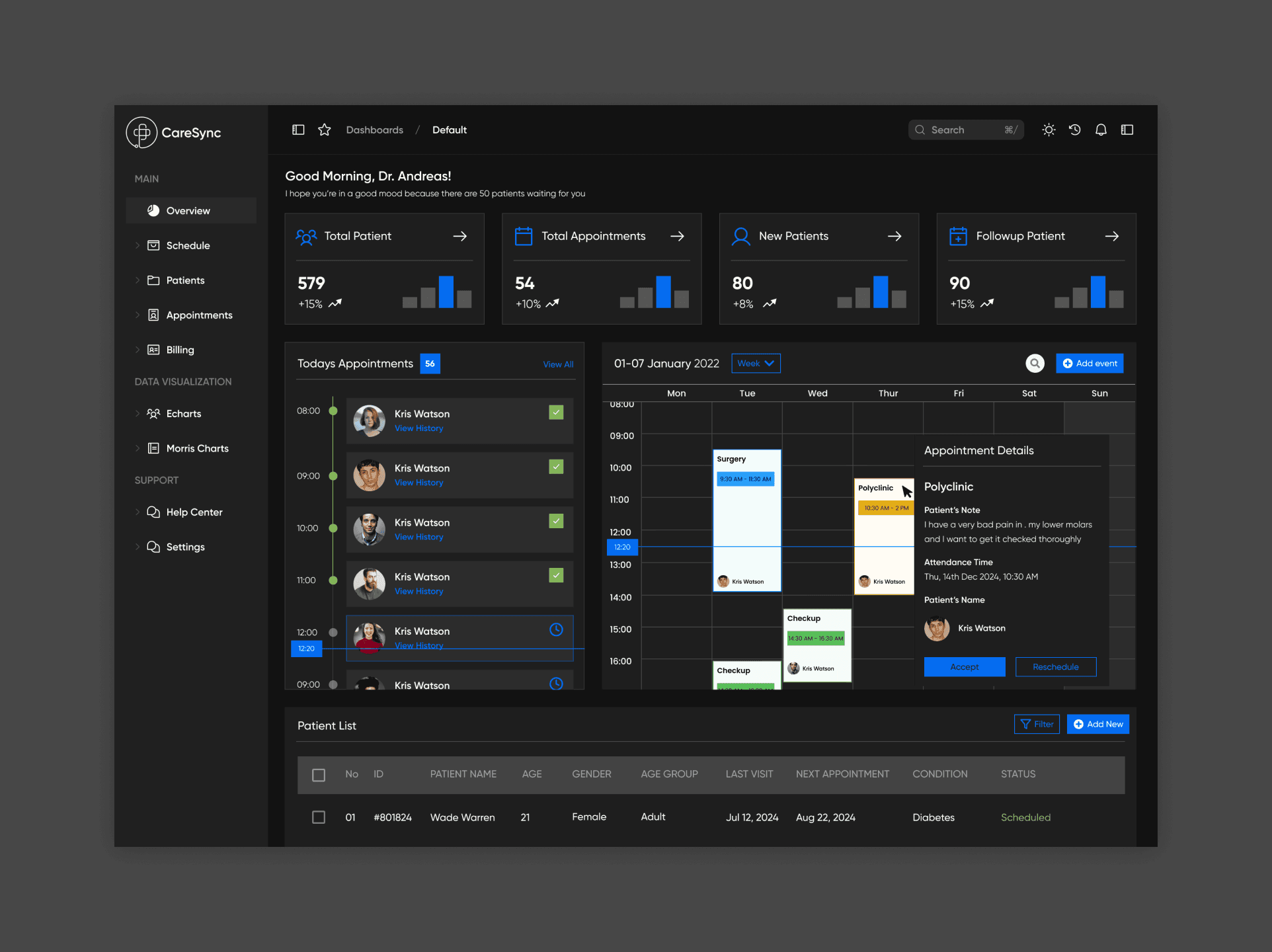Toggle light mode sun icon
1272x952 pixels.
pos(1049,130)
